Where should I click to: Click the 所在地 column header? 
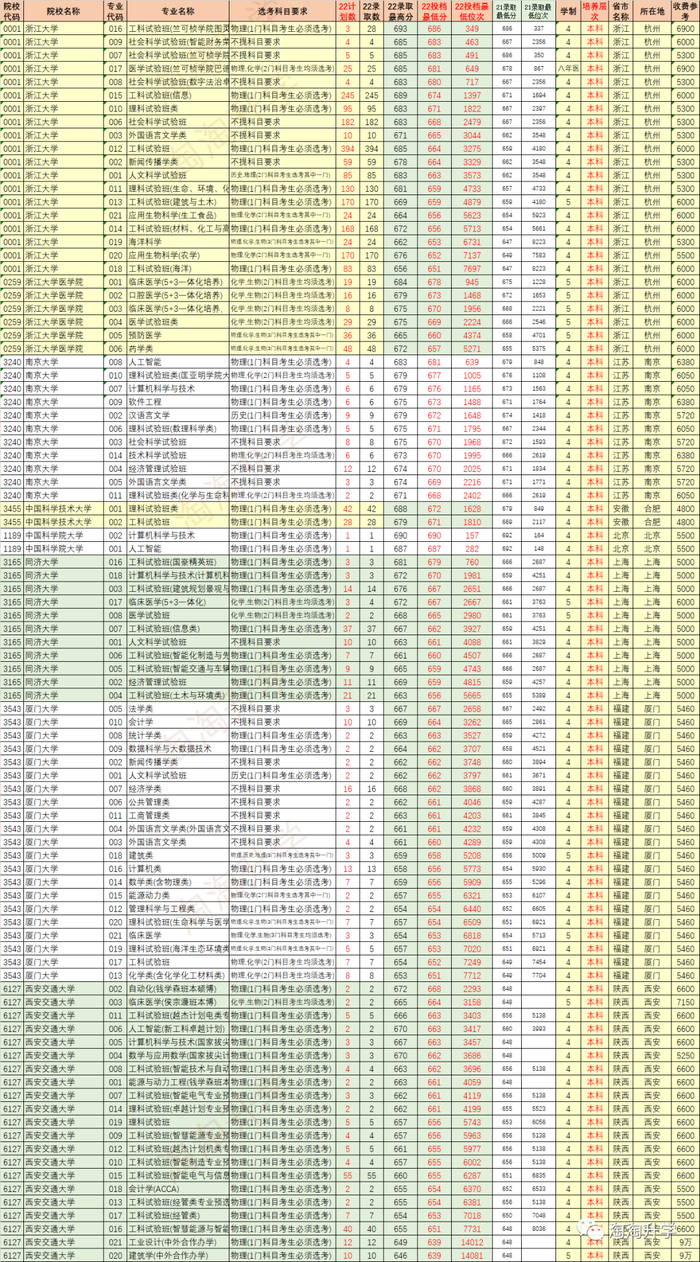pos(653,12)
